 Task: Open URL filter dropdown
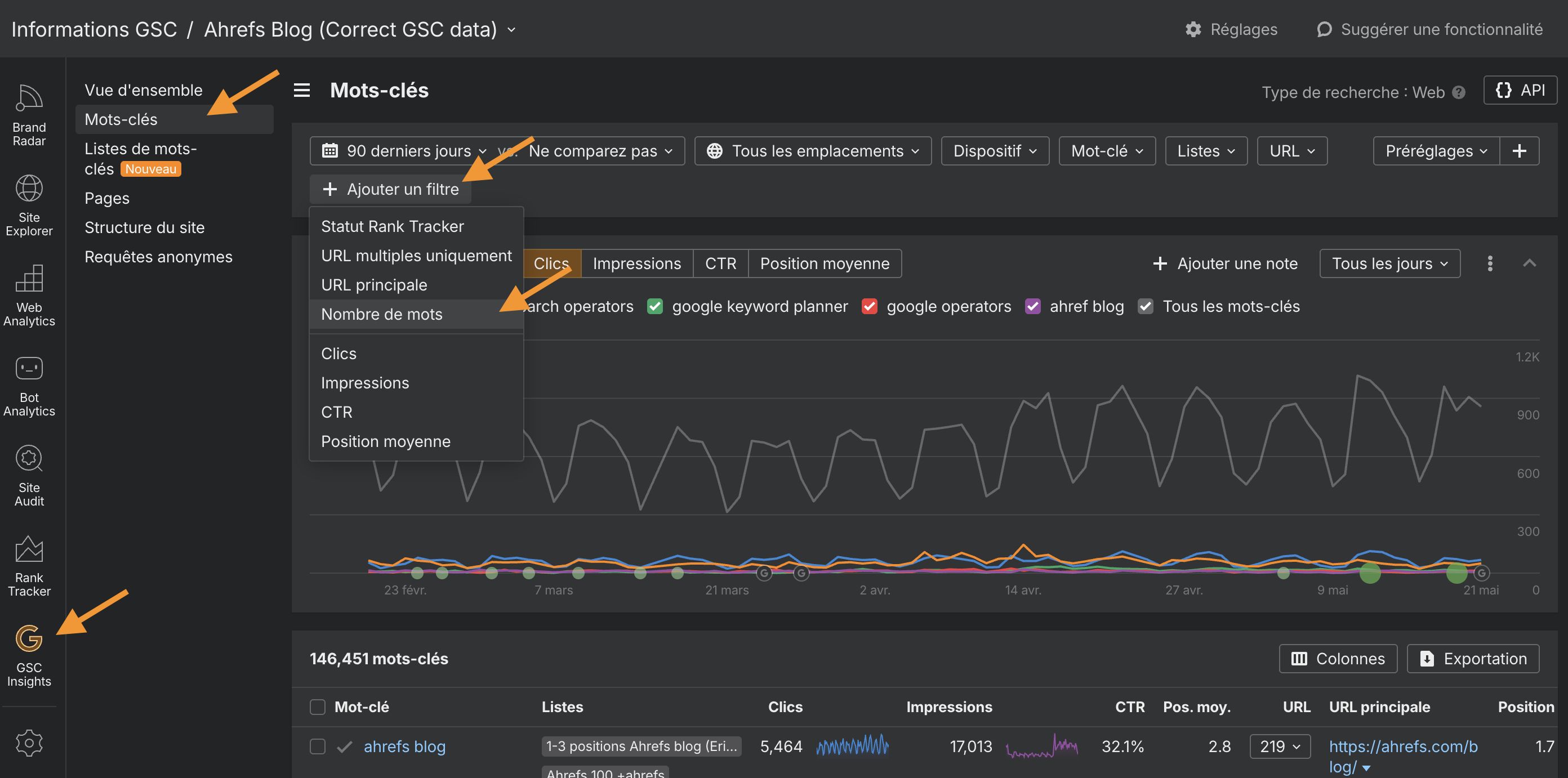(1292, 151)
